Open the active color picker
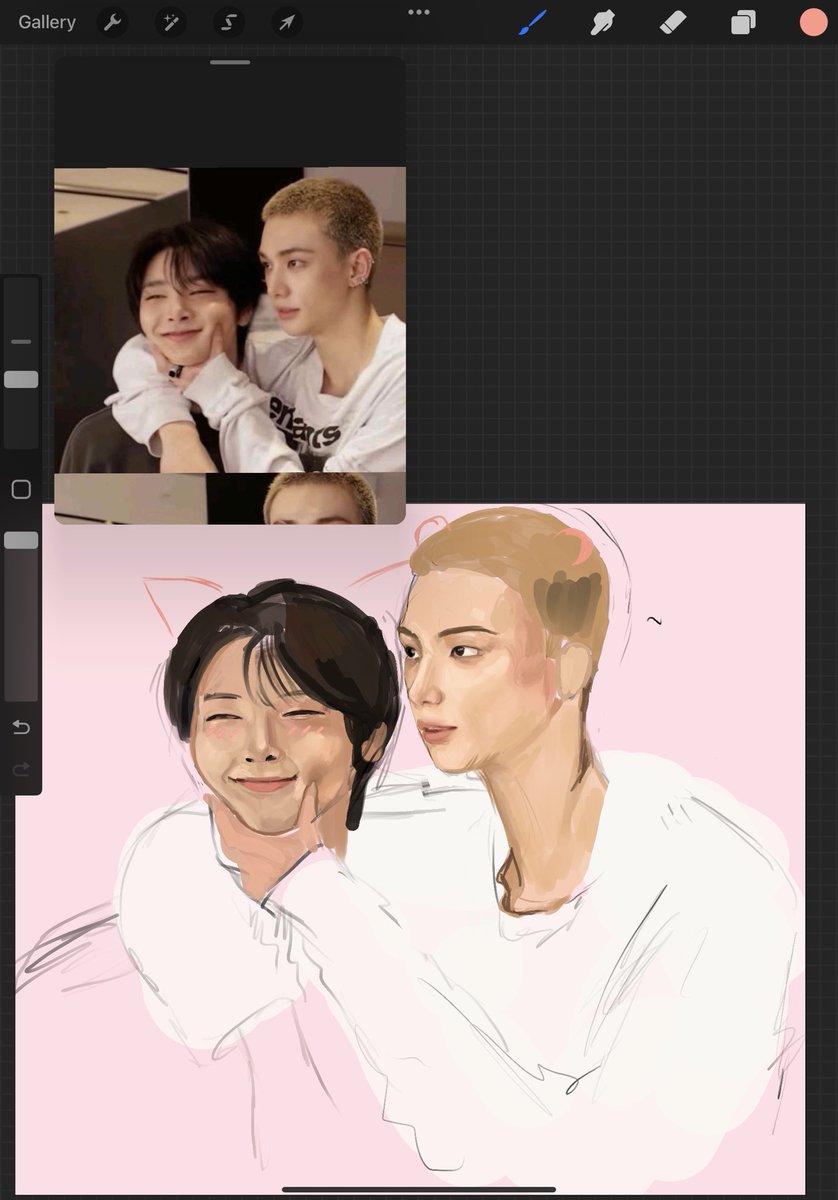The height and width of the screenshot is (1200, 838). click(x=812, y=21)
